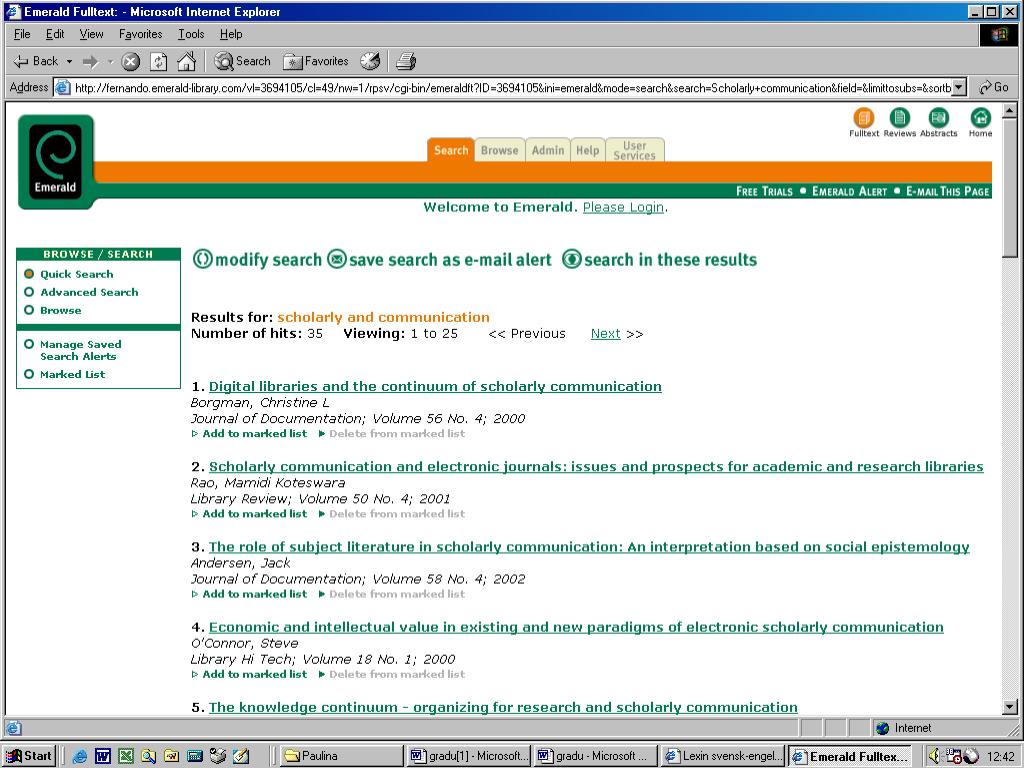Image resolution: width=1024 pixels, height=768 pixels.
Task: Open the Forward button history dropdown
Action: 110,61
